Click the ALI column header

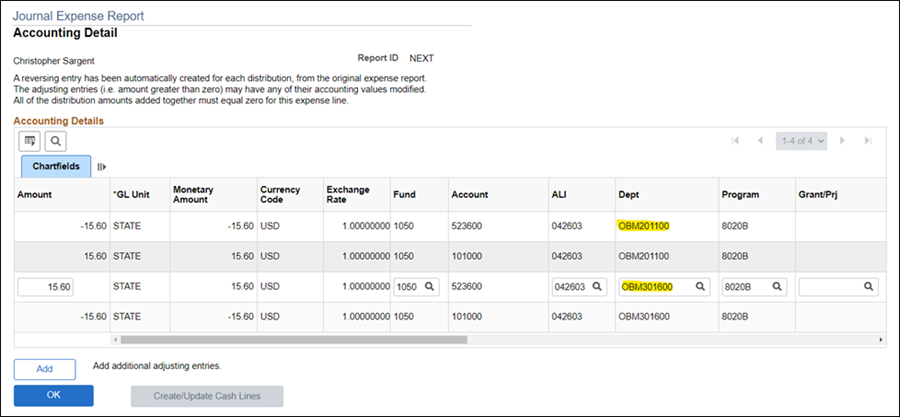tap(558, 194)
